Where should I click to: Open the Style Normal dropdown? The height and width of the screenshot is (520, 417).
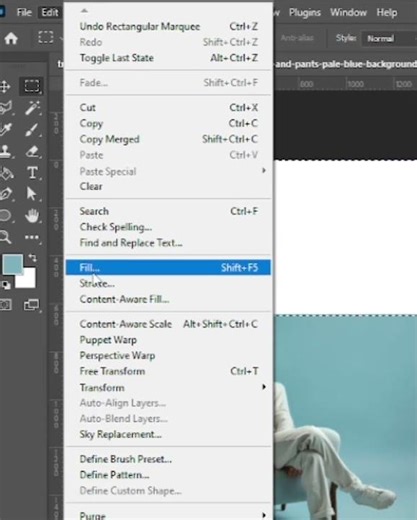click(389, 39)
